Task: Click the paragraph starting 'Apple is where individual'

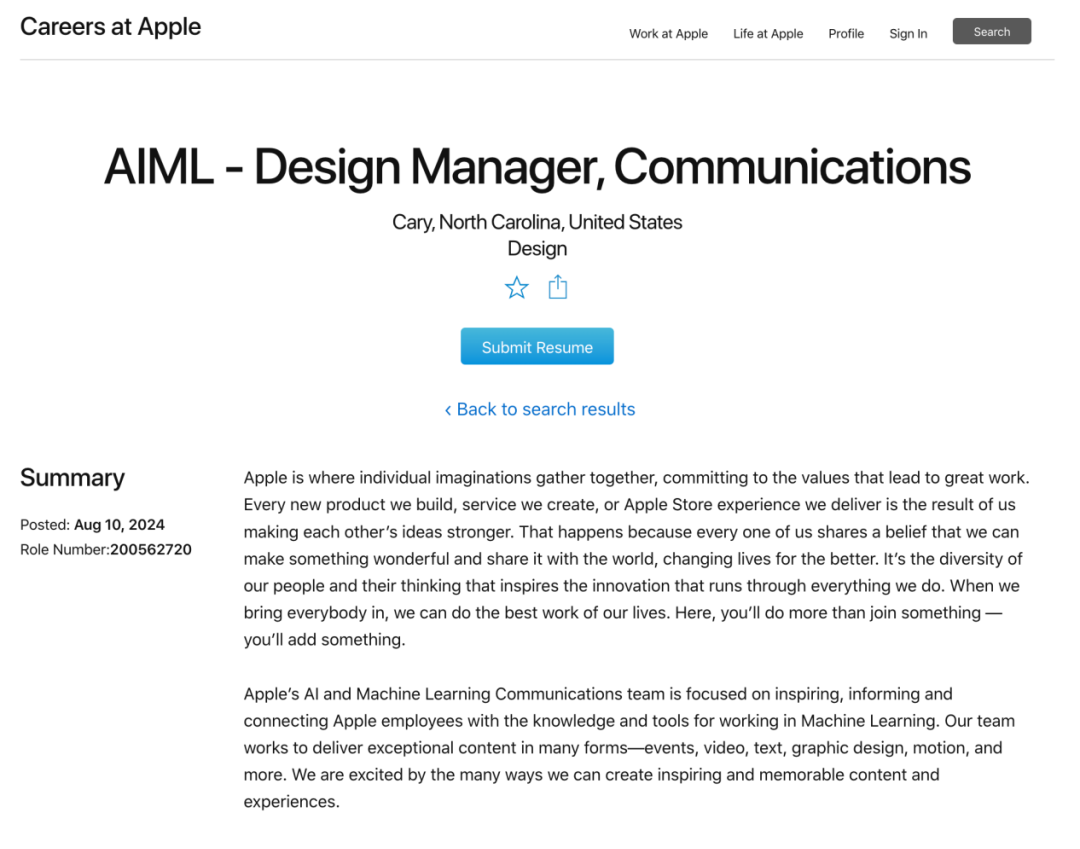Action: pos(636,558)
